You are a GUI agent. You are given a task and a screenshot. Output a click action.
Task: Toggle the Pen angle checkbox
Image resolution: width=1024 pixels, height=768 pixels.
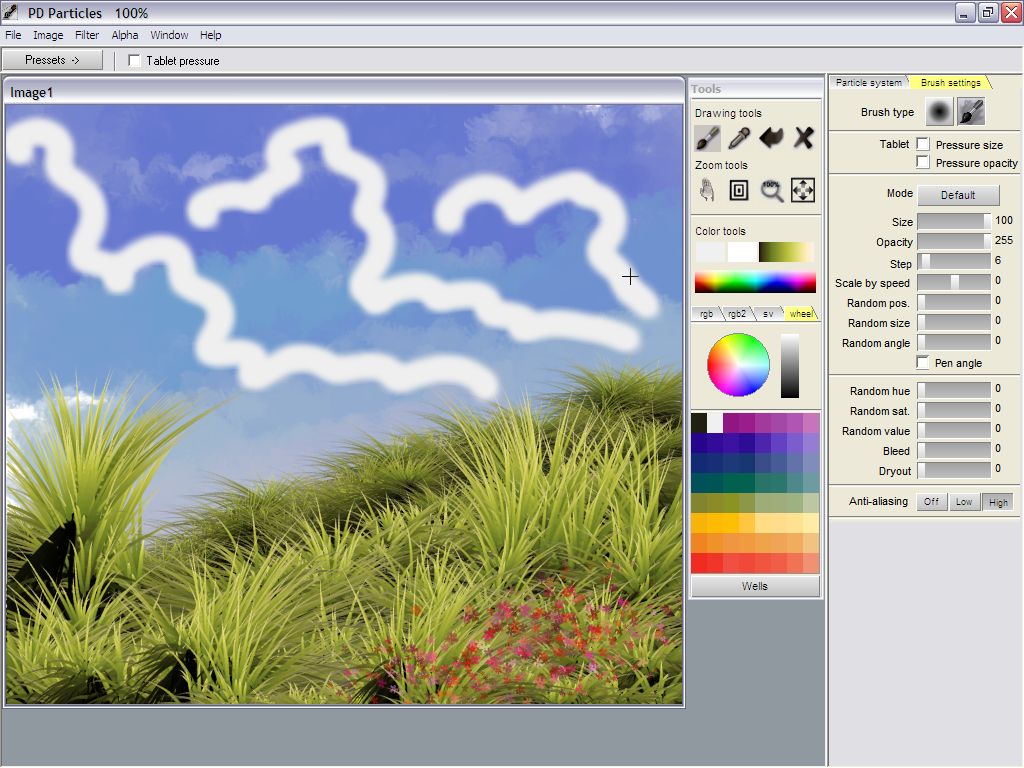coord(923,363)
